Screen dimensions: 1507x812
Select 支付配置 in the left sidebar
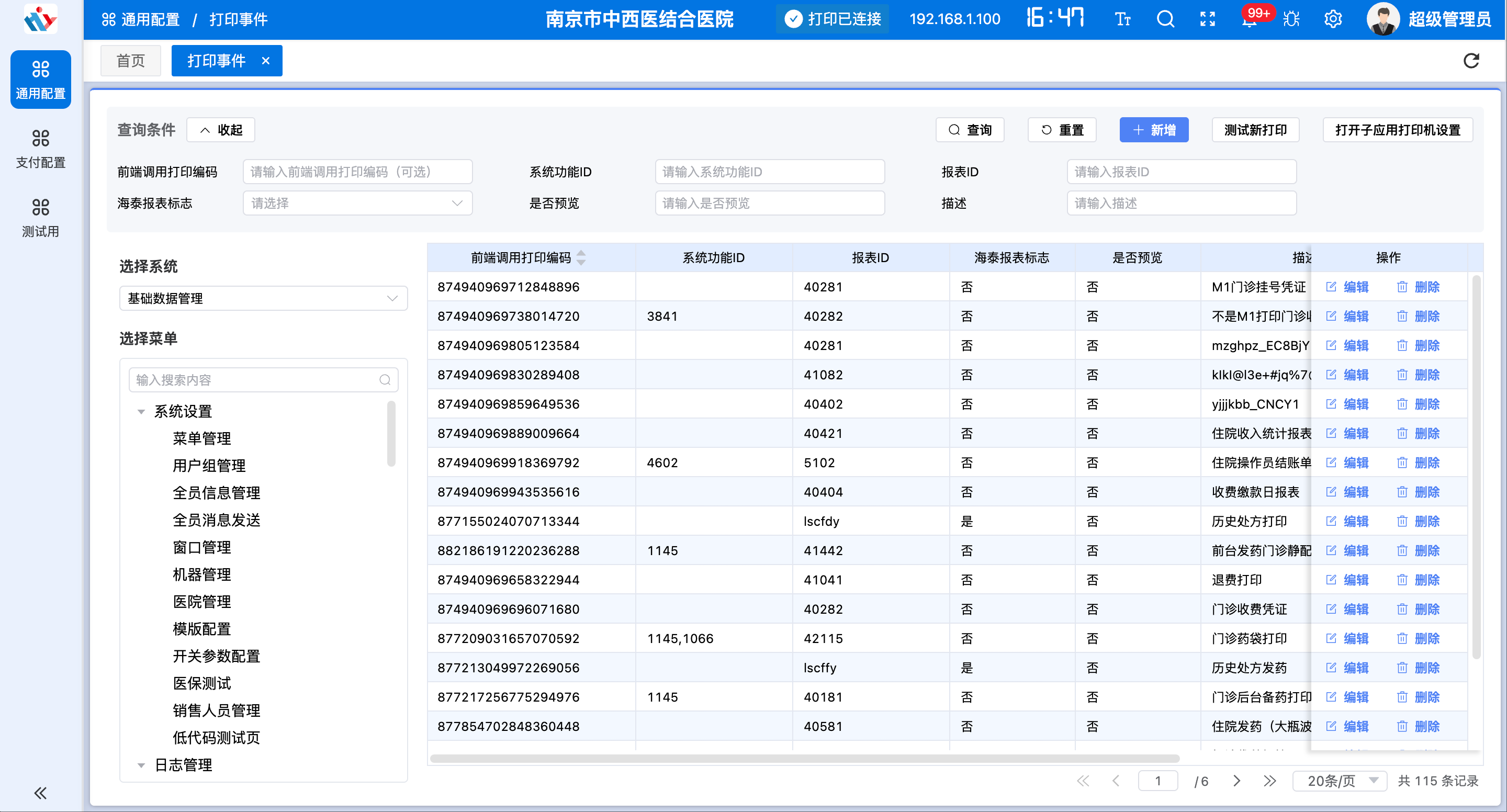click(40, 148)
